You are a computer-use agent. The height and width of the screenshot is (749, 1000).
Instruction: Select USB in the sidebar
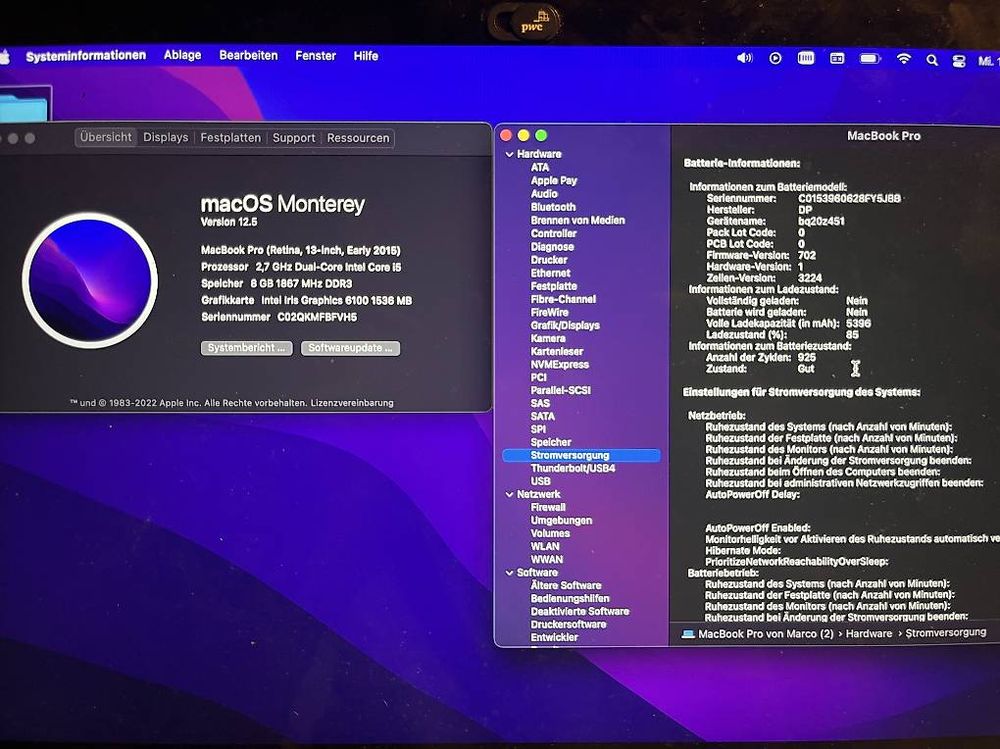[x=540, y=482]
